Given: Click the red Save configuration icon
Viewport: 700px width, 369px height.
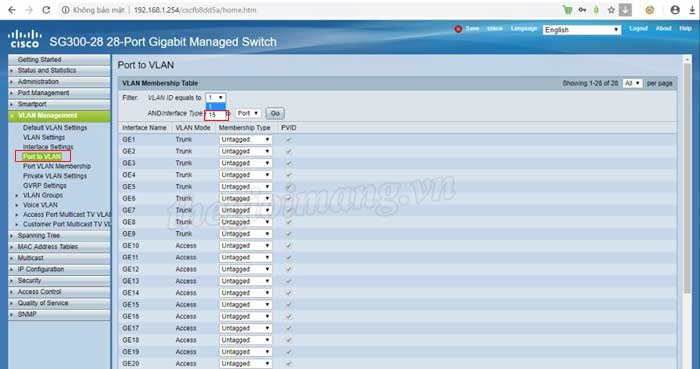Looking at the screenshot, I should click(x=458, y=29).
